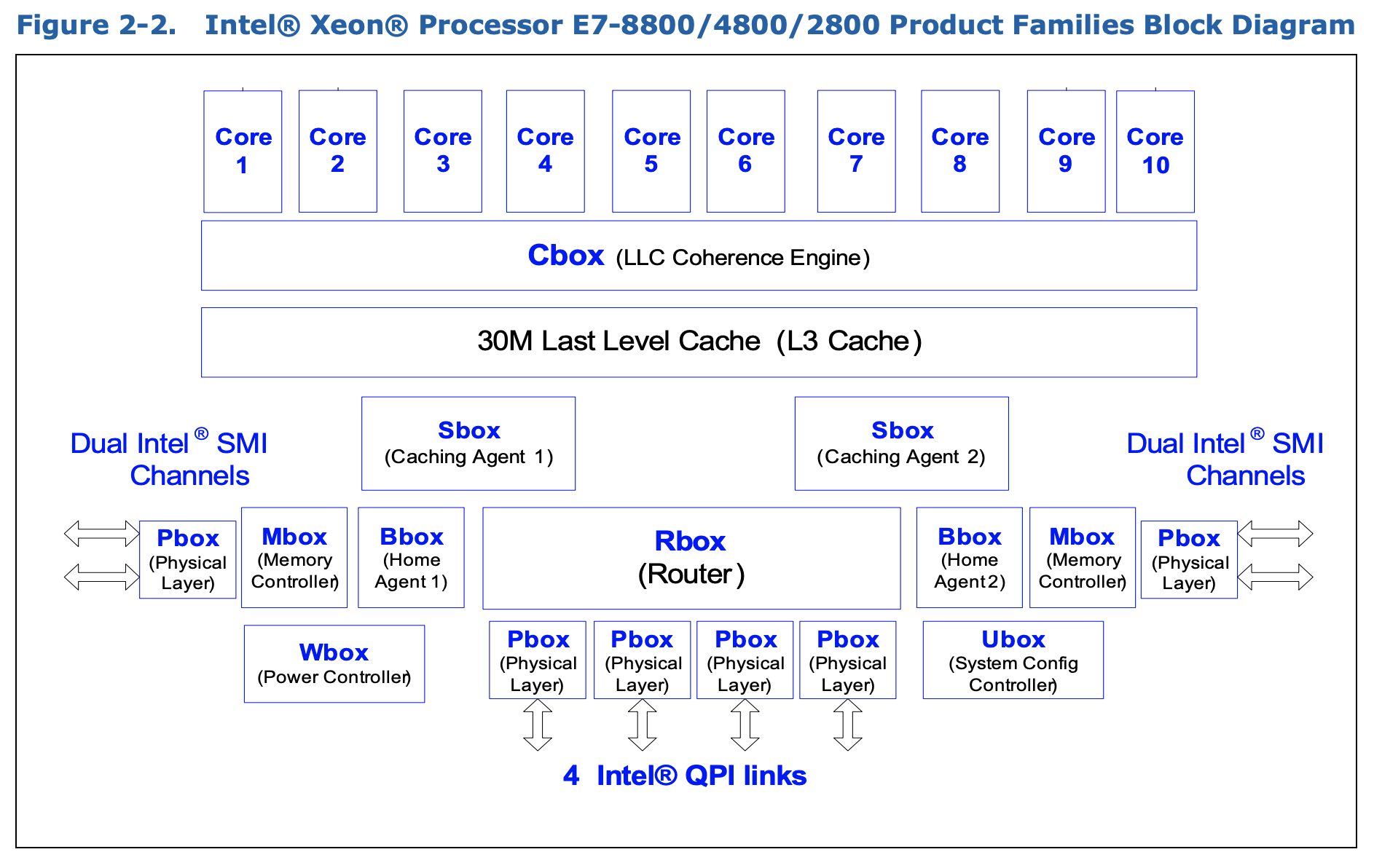Screen dimensions: 1374x868
Task: Select the Mbox left of Home Agent 1
Action: (x=294, y=558)
